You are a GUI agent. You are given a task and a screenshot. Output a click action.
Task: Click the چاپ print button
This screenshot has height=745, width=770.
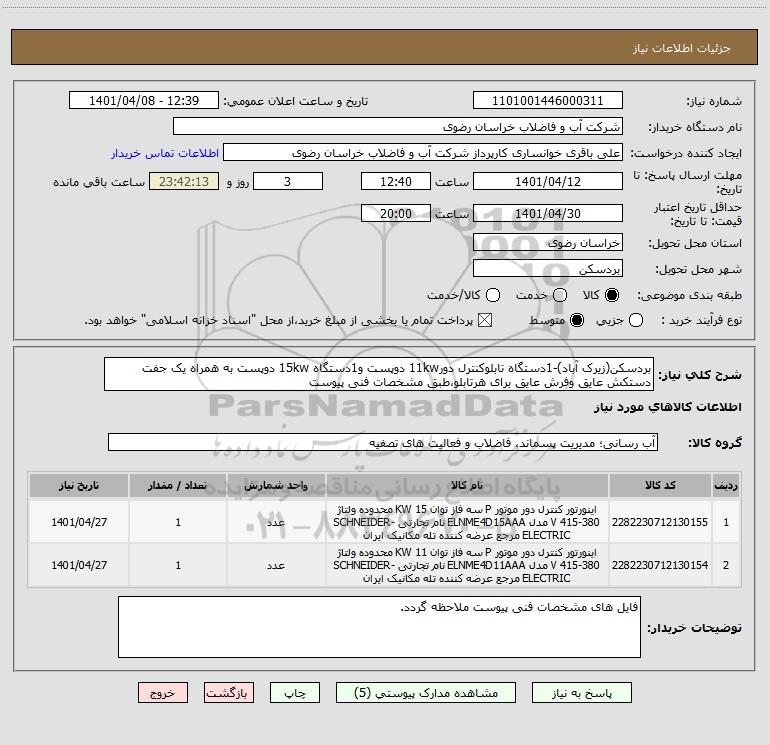click(295, 693)
